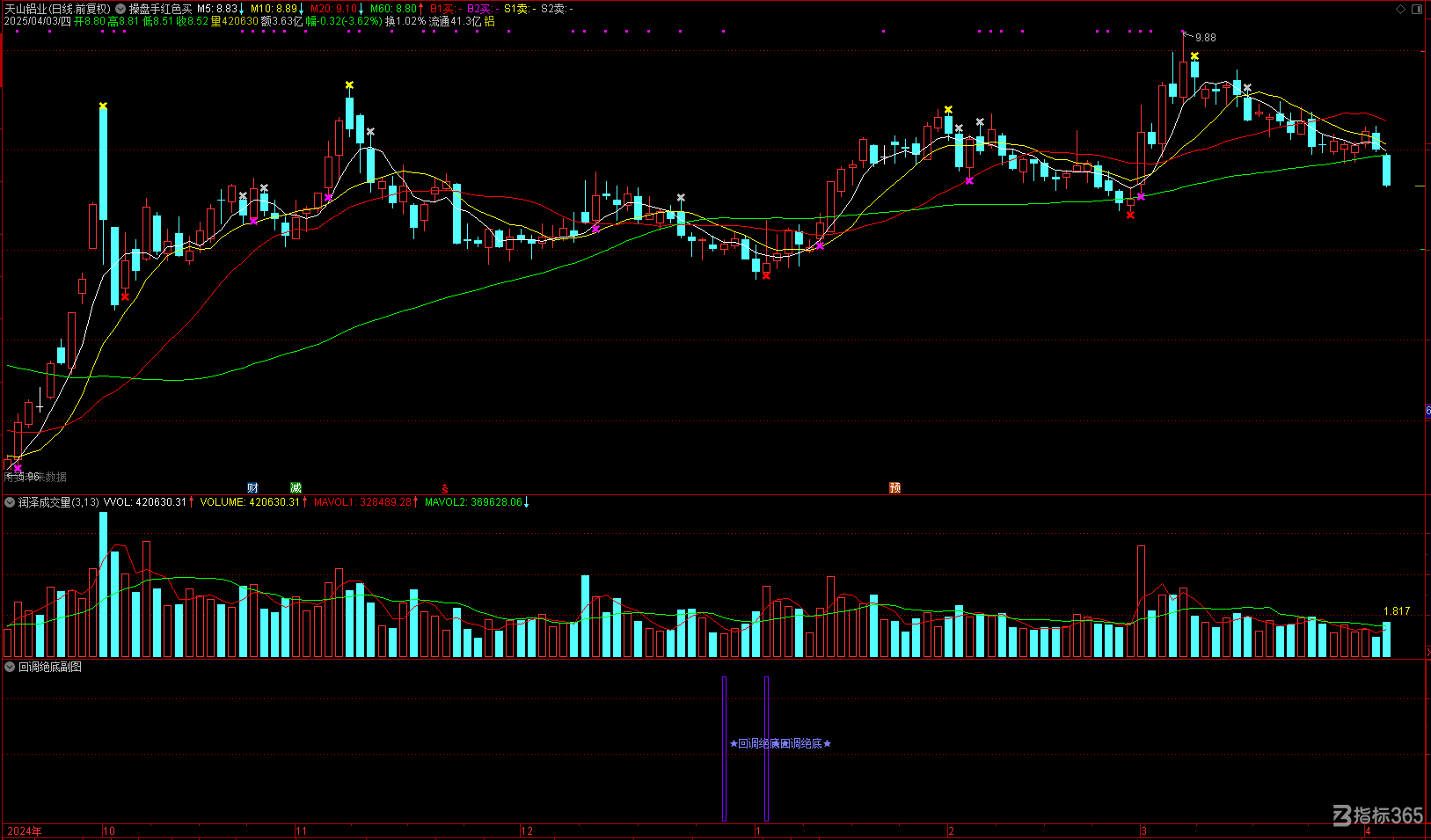This screenshot has height=840, width=1431.
Task: Click the M5: 8.83 moving average value
Action: (217, 9)
